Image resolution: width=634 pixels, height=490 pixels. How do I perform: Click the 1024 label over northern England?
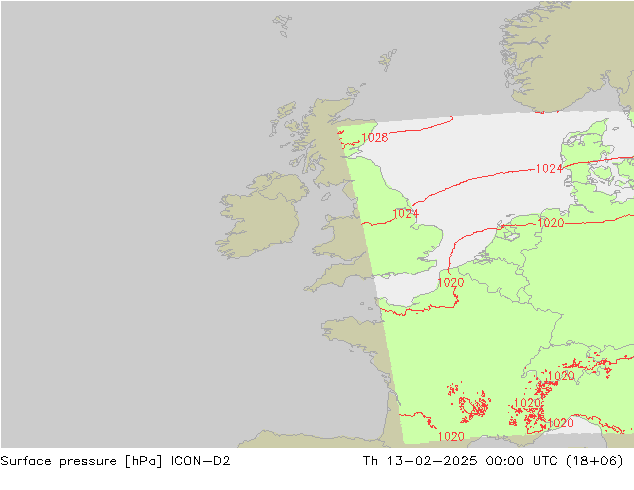click(406, 213)
